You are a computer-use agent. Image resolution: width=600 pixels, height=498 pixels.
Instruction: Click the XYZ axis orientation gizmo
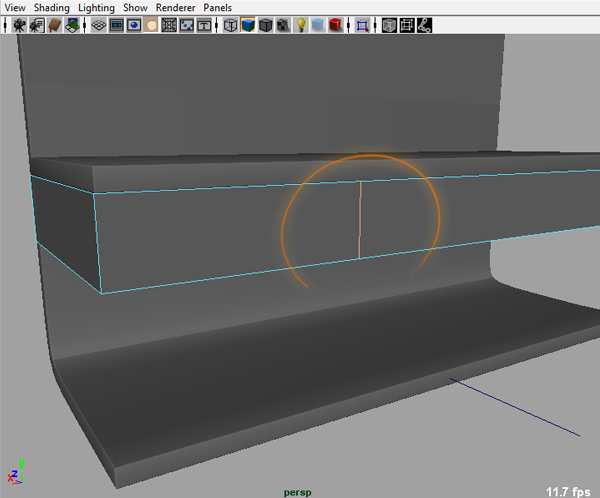pos(16,472)
